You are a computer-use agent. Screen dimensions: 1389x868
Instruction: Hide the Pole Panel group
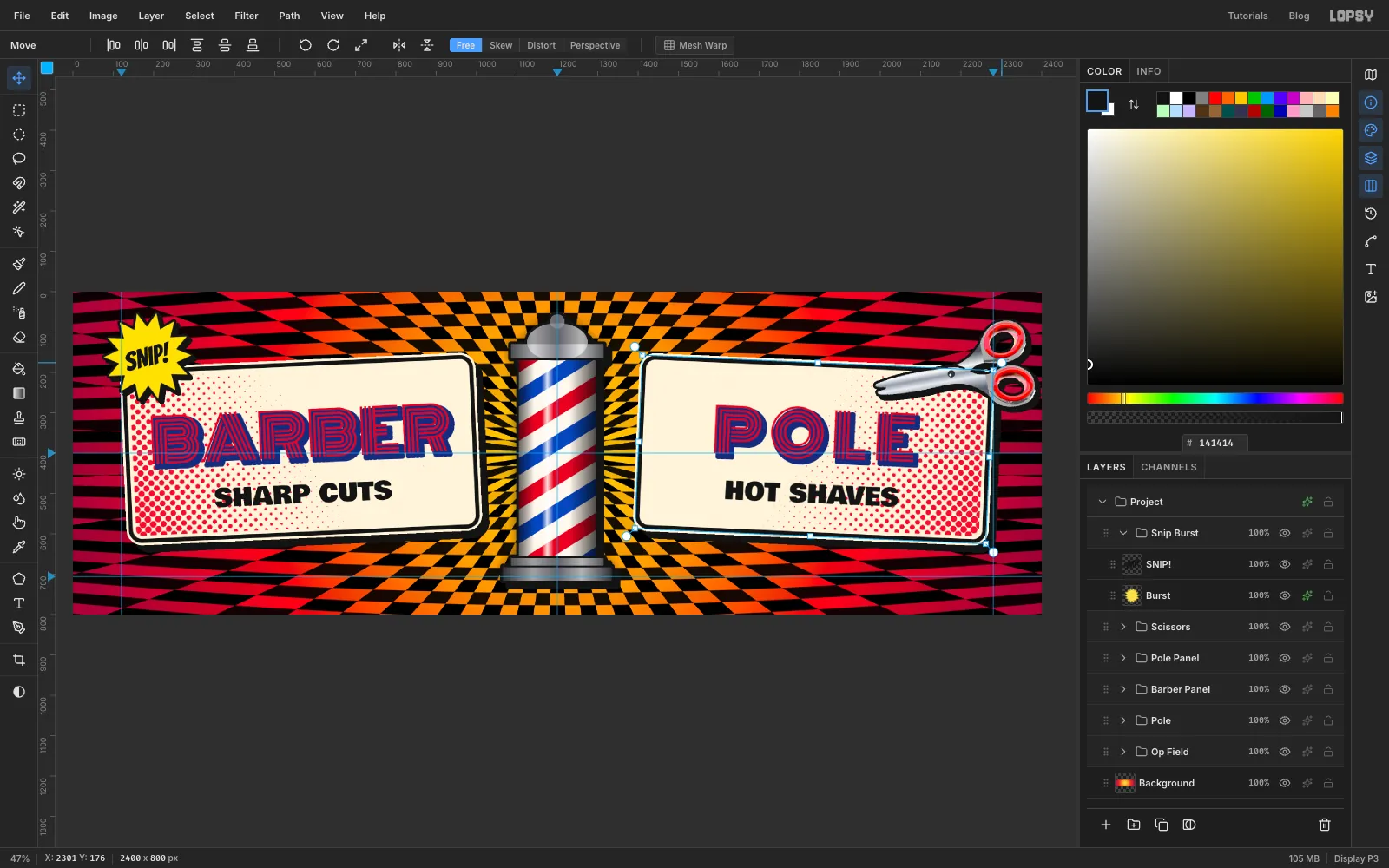1285,658
